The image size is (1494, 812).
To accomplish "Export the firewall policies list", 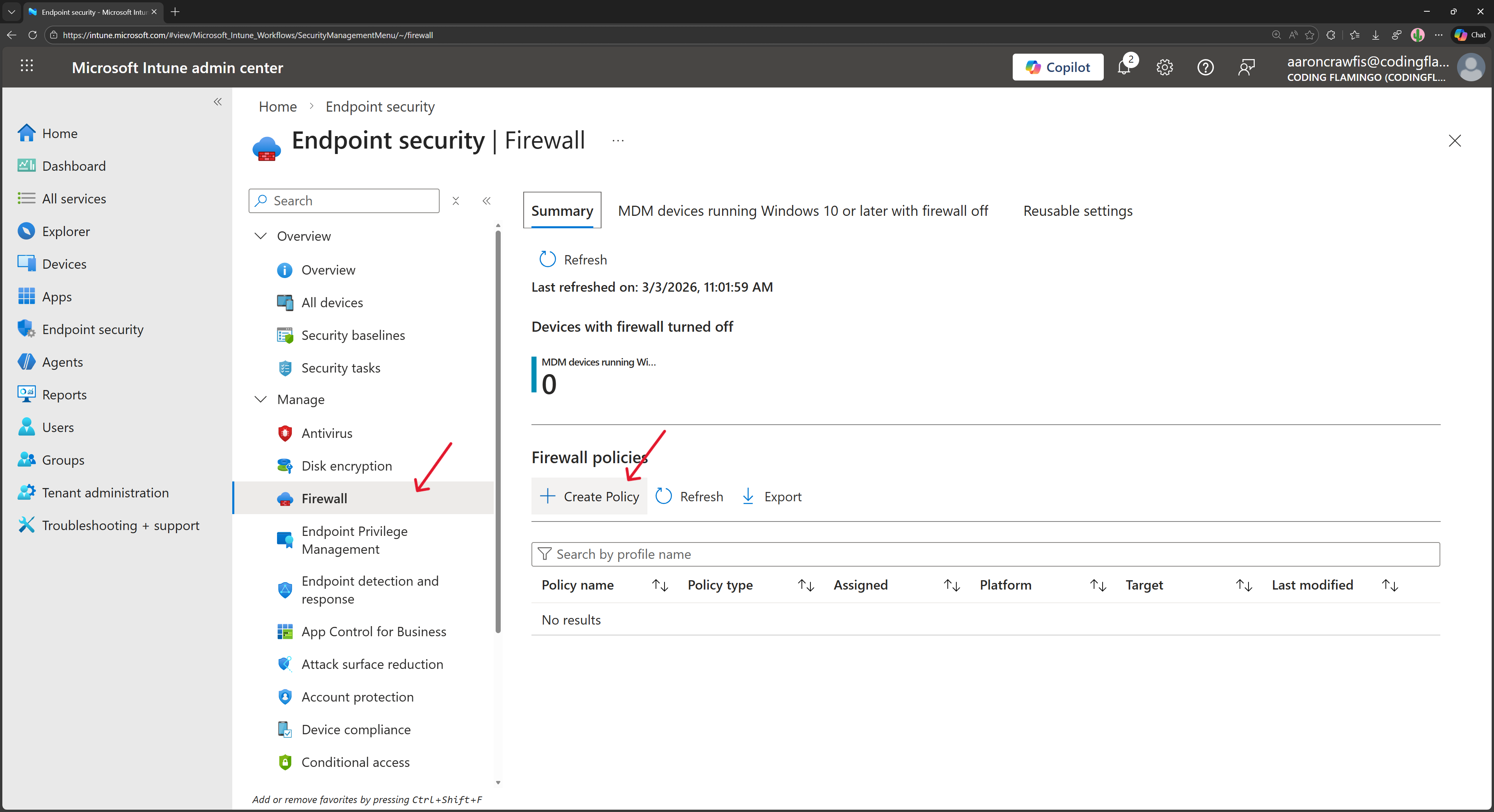I will (x=772, y=496).
